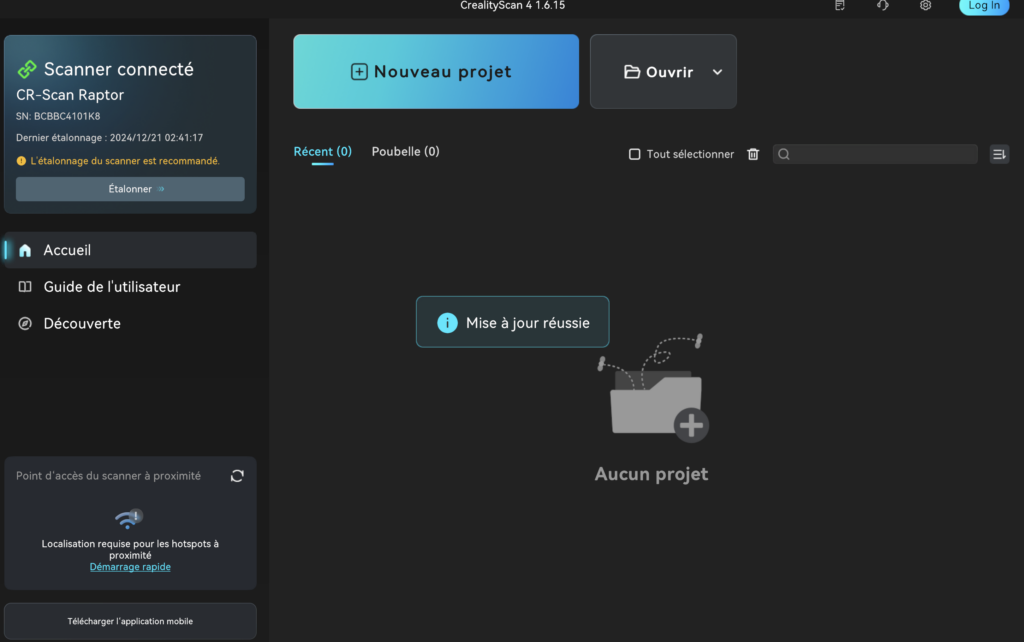Open the Démarrage rapide link
1024x642 pixels.
point(130,567)
